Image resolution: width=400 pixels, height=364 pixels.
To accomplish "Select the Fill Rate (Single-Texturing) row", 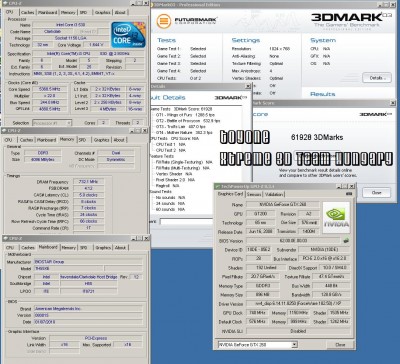I will (184, 162).
